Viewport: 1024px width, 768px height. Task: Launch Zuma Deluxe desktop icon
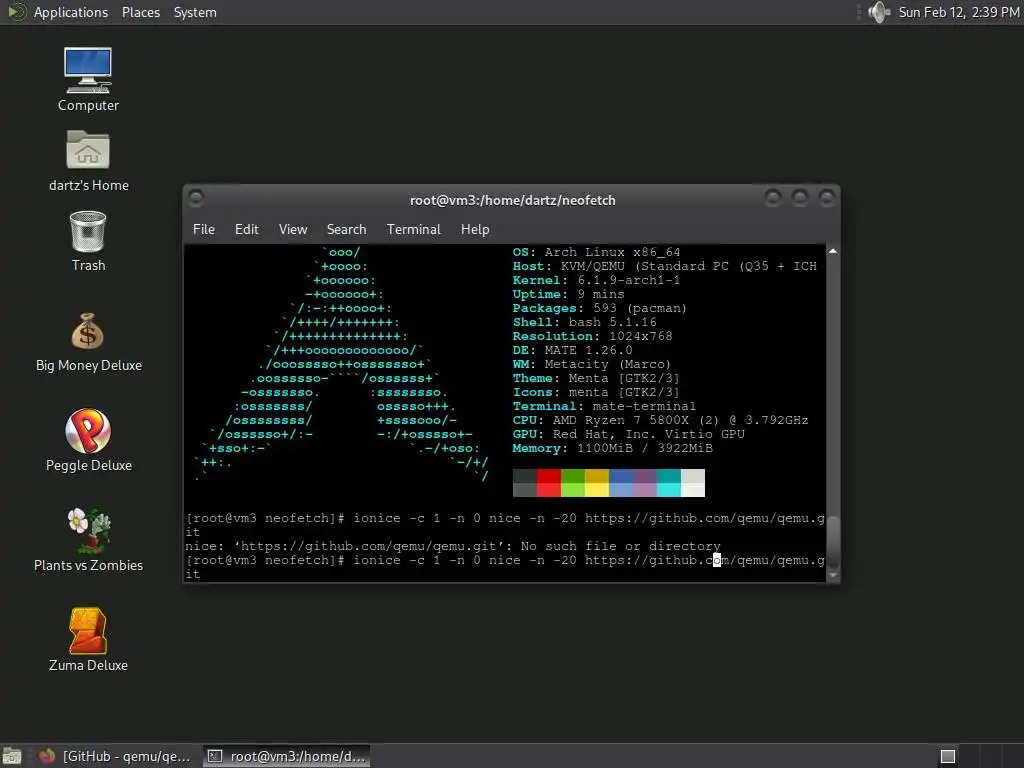(88, 640)
